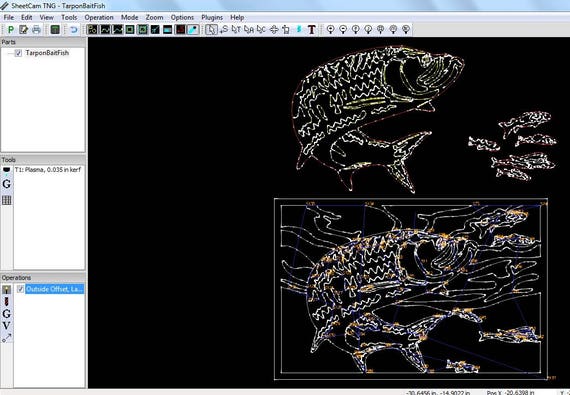Image resolution: width=570 pixels, height=395 pixels.
Task: Toggle the red-on-black view icon
Action: point(180,29)
